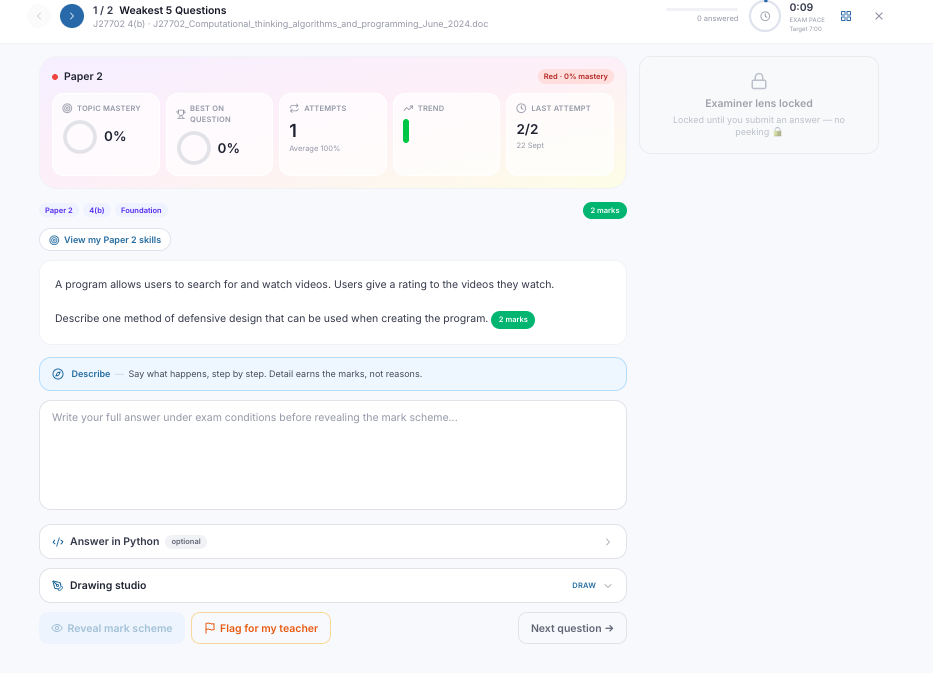Click the 0 answered label
Image resolution: width=933 pixels, height=673 pixels.
tap(717, 18)
